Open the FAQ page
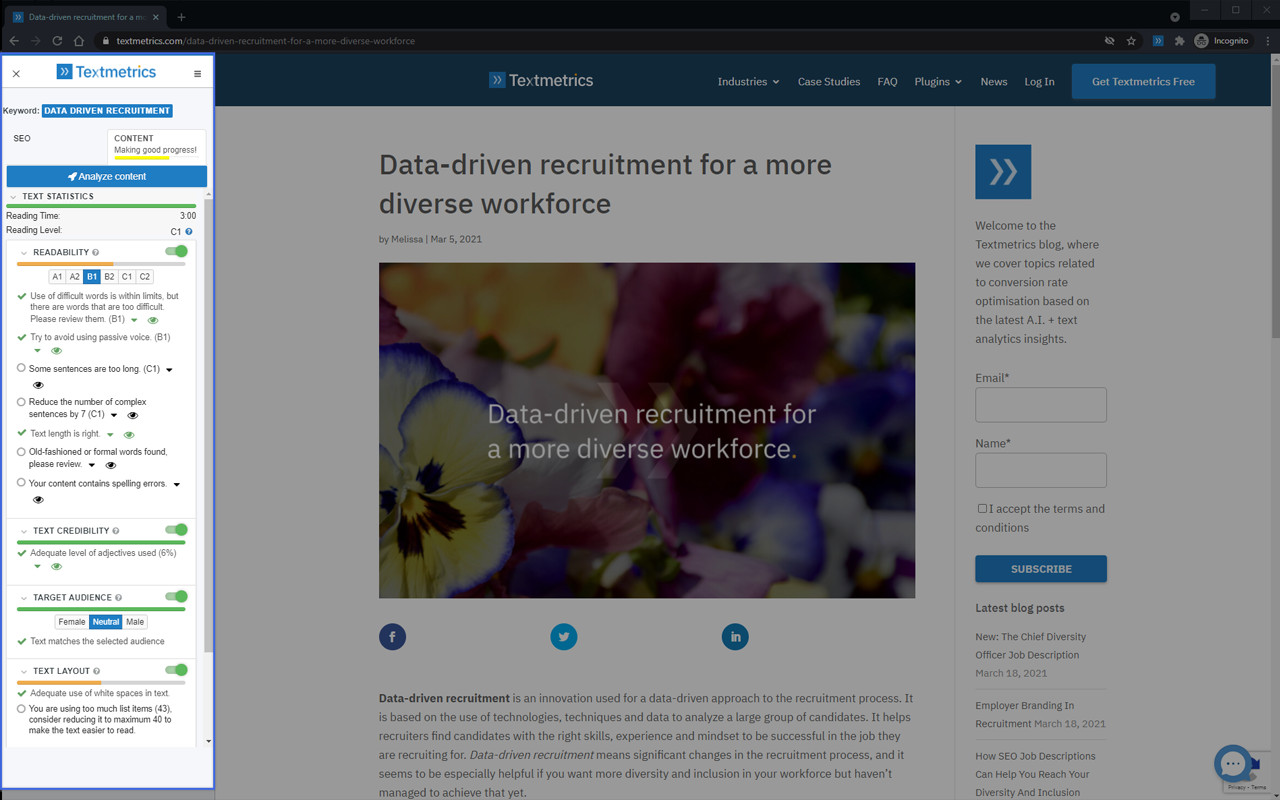The height and width of the screenshot is (800, 1280). [x=887, y=82]
